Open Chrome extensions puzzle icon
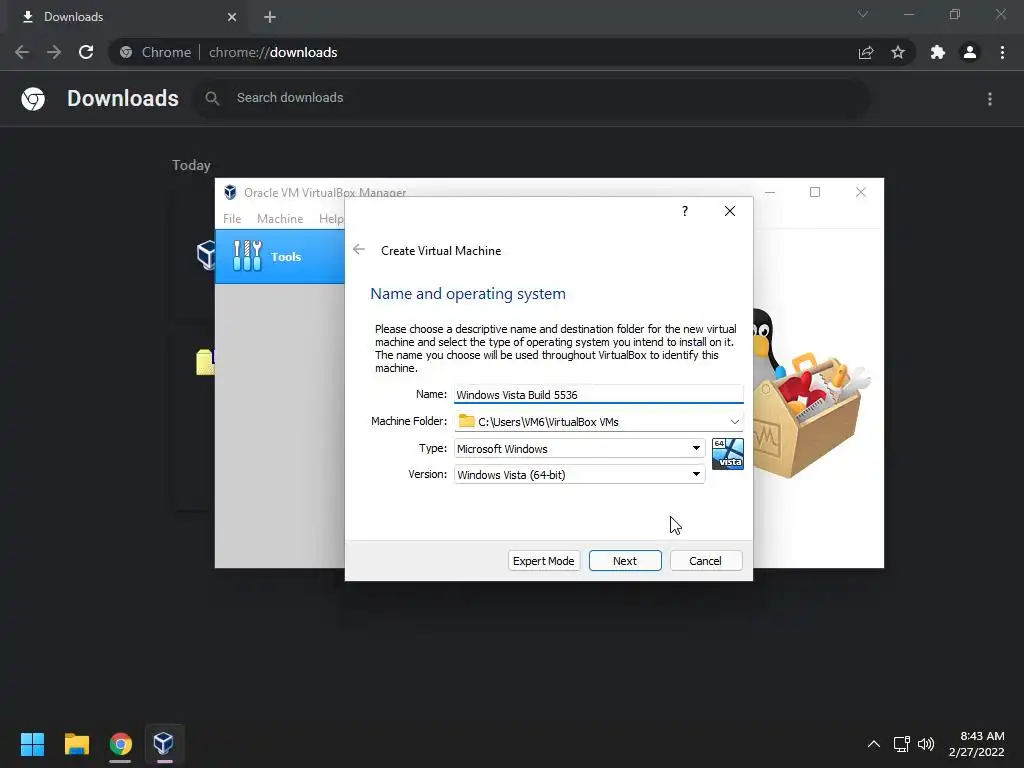The width and height of the screenshot is (1024, 768). click(x=938, y=52)
